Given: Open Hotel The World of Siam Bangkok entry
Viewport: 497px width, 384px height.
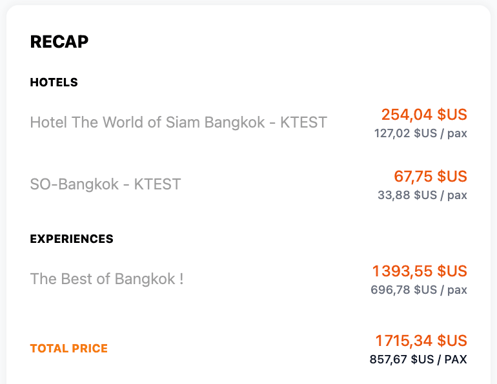Looking at the screenshot, I should (178, 122).
